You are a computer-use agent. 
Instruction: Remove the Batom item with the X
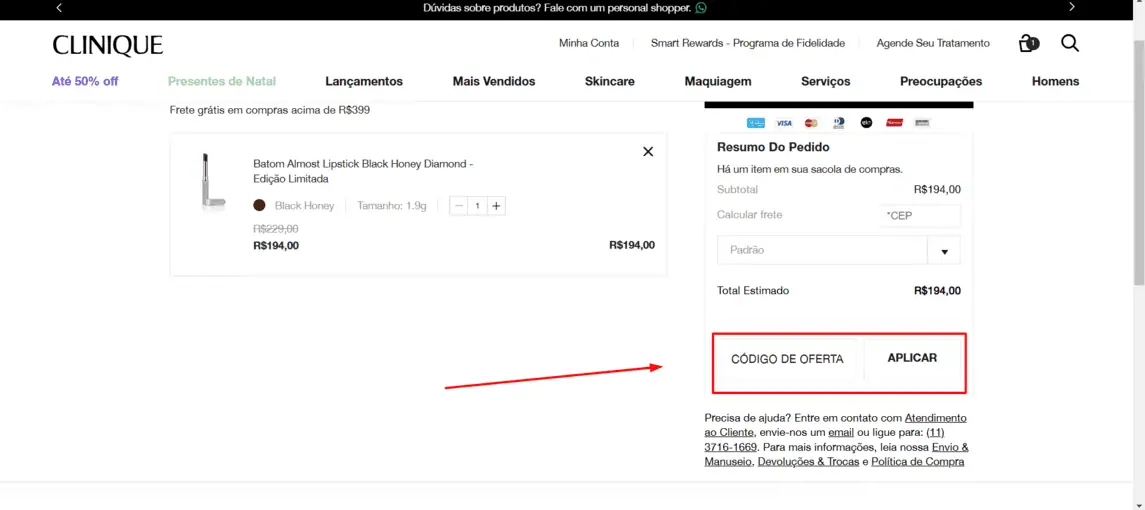pyautogui.click(x=648, y=151)
